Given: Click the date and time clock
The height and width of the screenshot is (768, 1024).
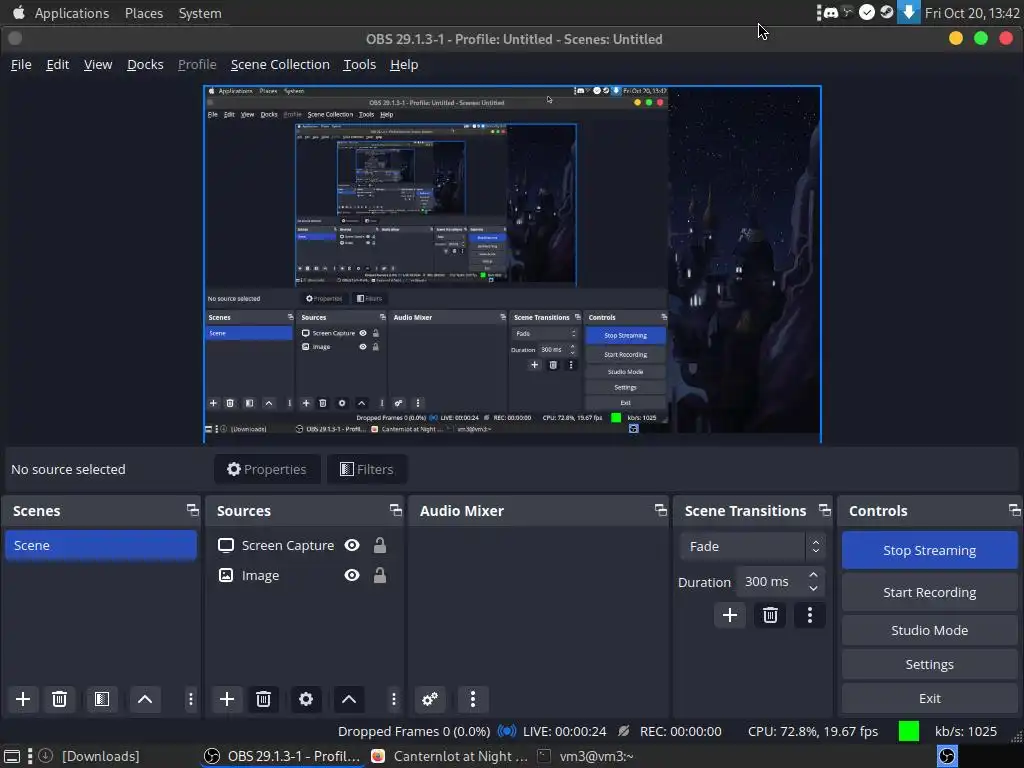Looking at the screenshot, I should (x=972, y=13).
